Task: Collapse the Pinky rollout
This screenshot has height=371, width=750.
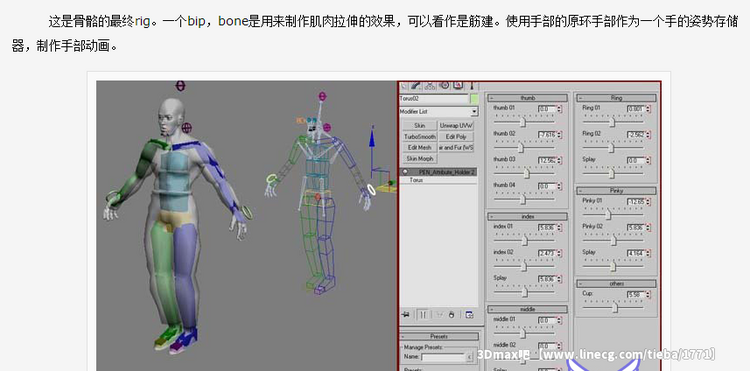Action: pyautogui.click(x=616, y=190)
